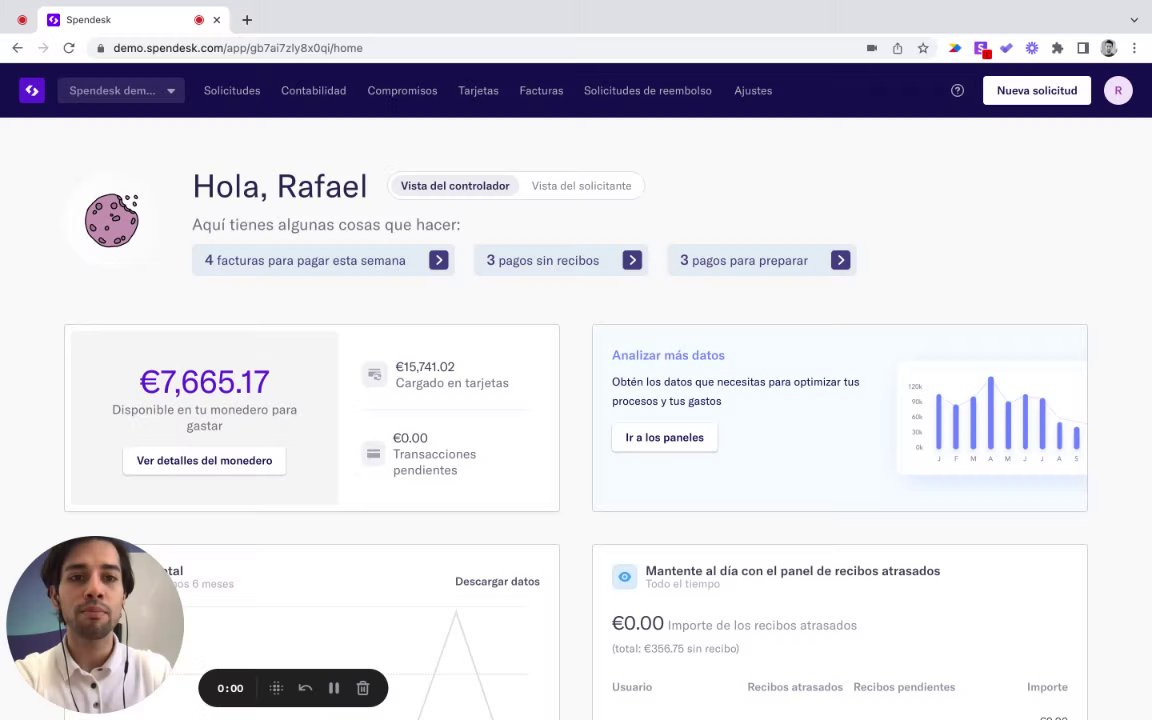The width and height of the screenshot is (1152, 720).
Task: Click Ver detalles del monedero
Action: pyautogui.click(x=204, y=461)
